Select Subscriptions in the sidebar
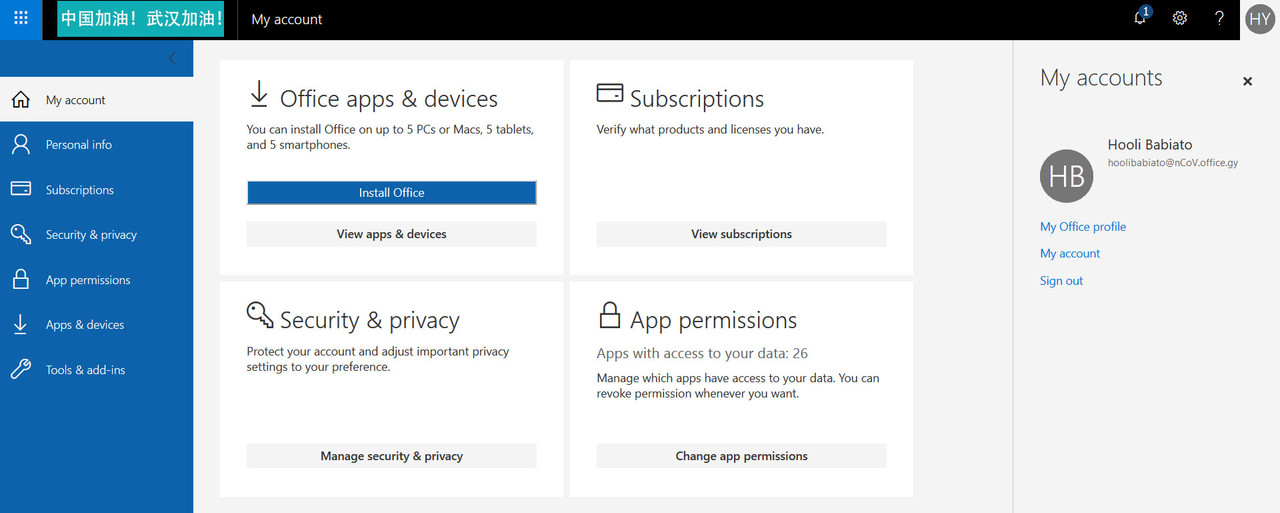 tap(96, 190)
